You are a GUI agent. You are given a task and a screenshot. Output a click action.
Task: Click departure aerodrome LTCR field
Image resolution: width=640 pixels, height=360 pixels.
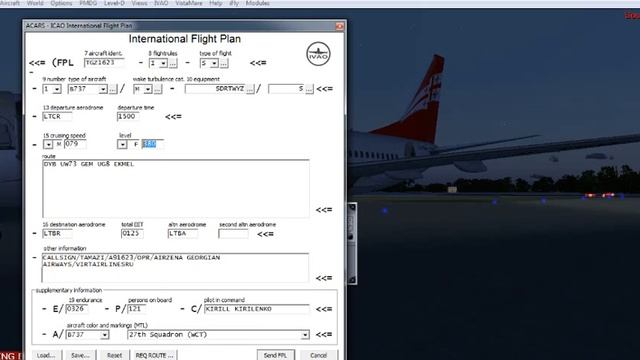(x=57, y=117)
